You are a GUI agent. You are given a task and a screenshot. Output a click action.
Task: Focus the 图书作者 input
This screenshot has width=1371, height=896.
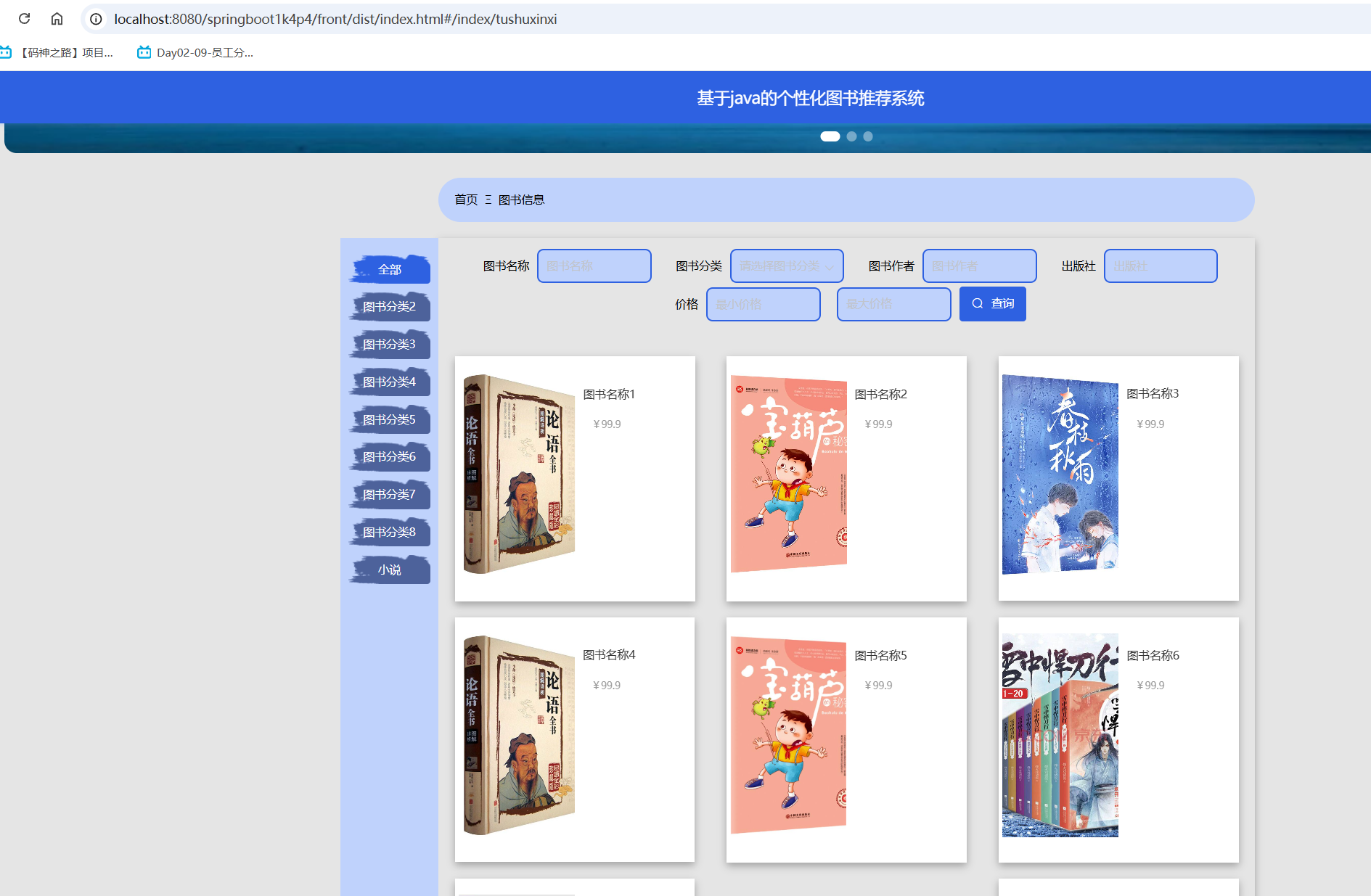(979, 266)
